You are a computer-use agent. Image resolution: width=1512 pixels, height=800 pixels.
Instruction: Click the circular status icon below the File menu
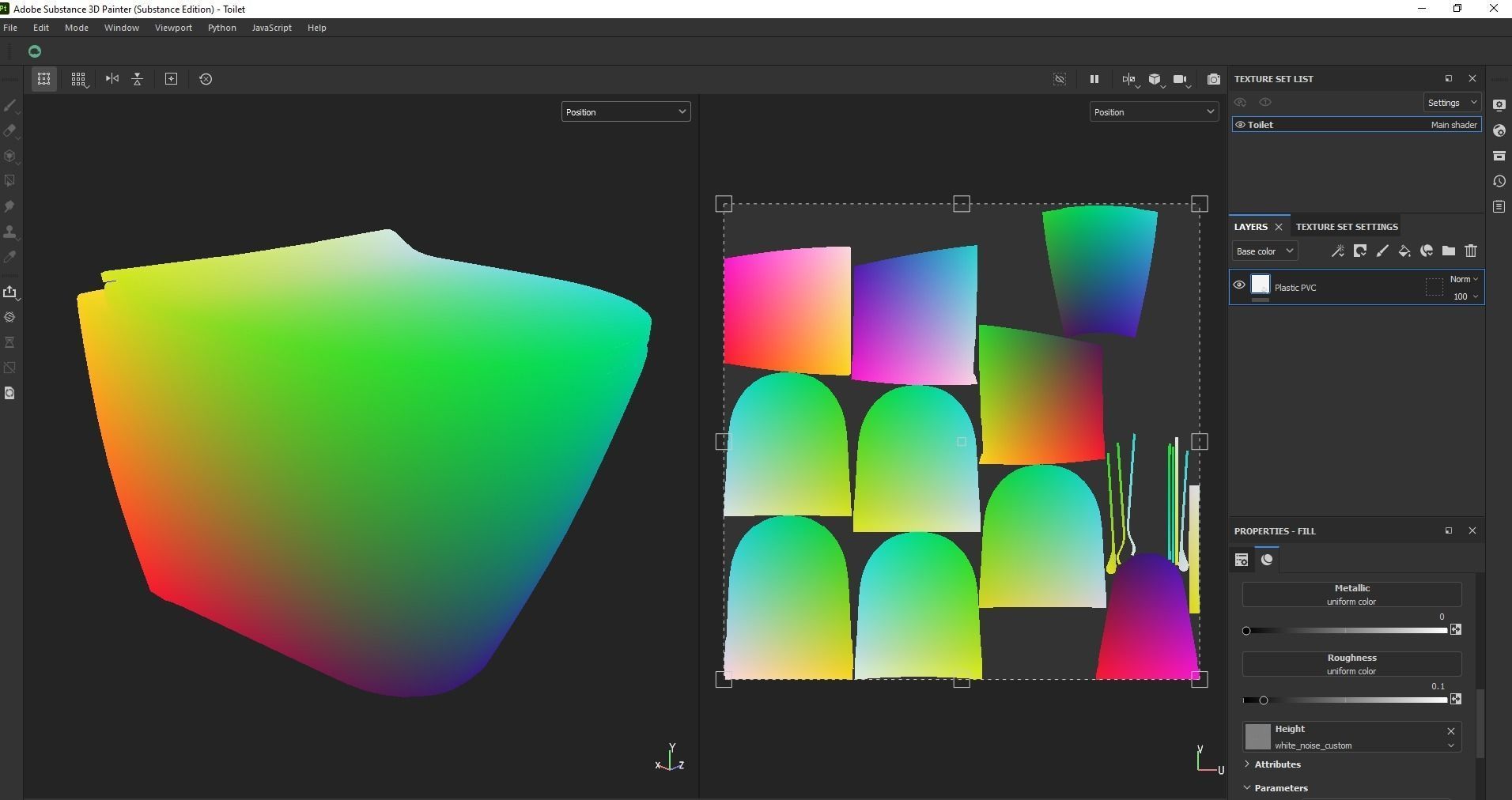pos(35,51)
